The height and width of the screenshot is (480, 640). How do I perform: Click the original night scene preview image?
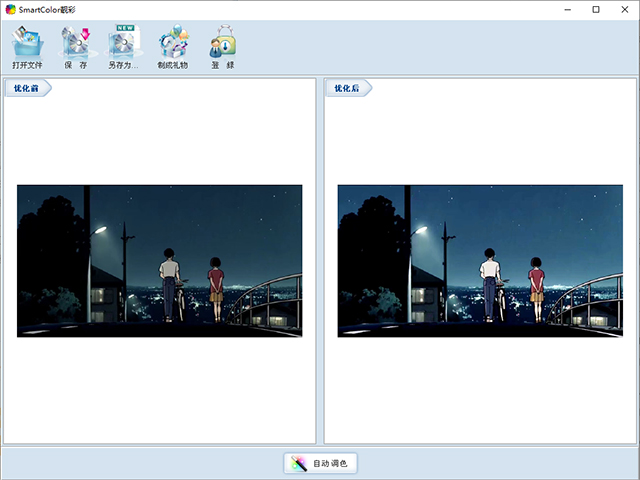pyautogui.click(x=160, y=261)
